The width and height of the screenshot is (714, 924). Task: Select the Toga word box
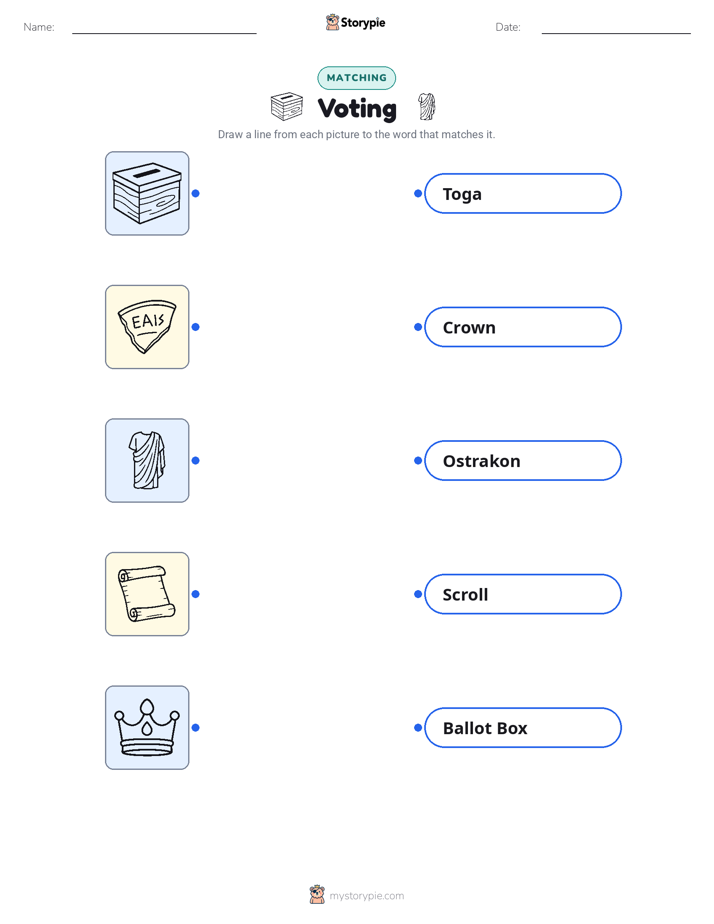pyautogui.click(x=523, y=193)
